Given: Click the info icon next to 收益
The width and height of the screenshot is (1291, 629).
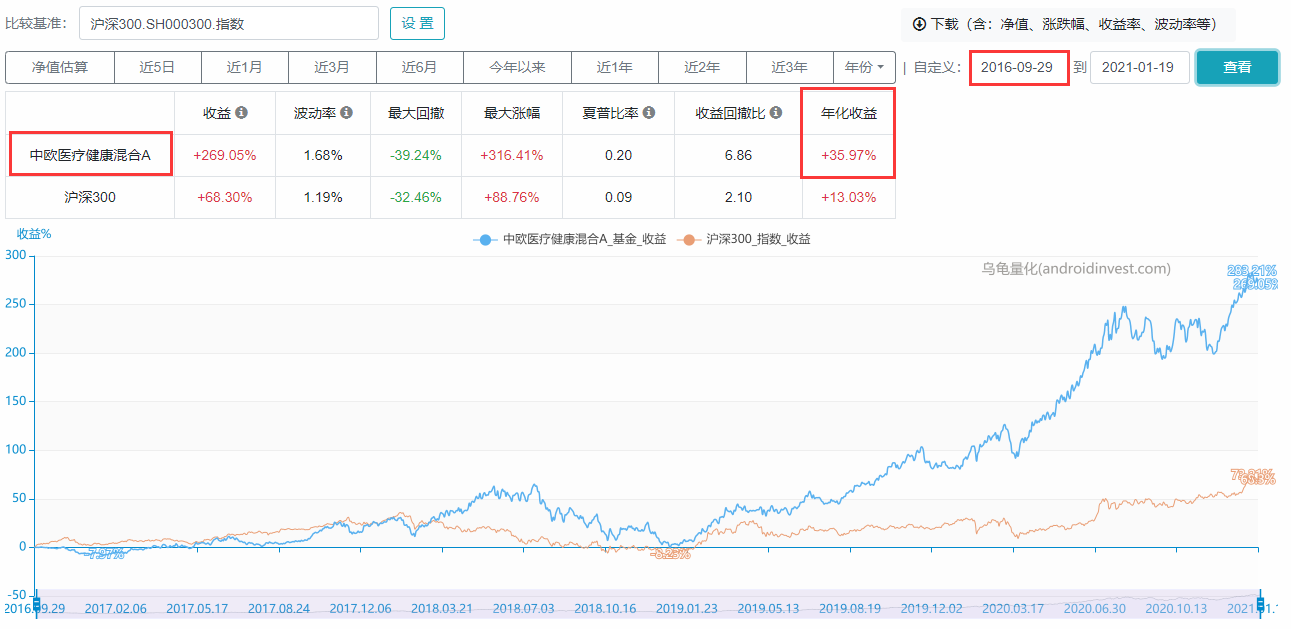Looking at the screenshot, I should coord(242,113).
